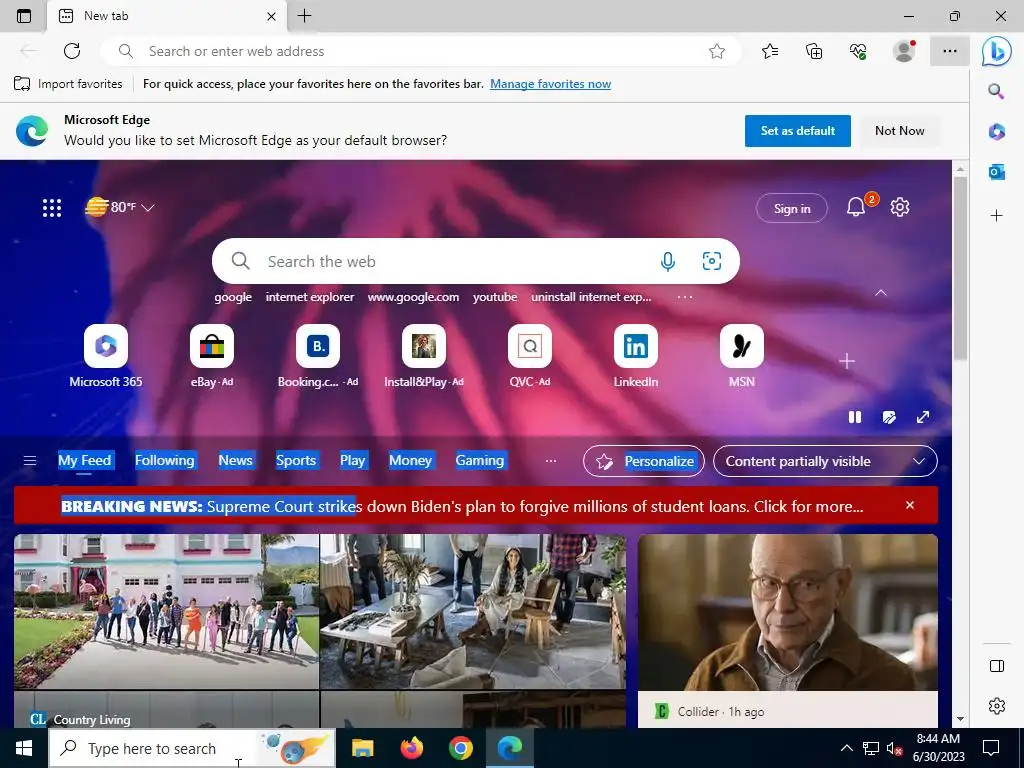Open the Collections icon
This screenshot has width=1024, height=768.
tap(814, 51)
